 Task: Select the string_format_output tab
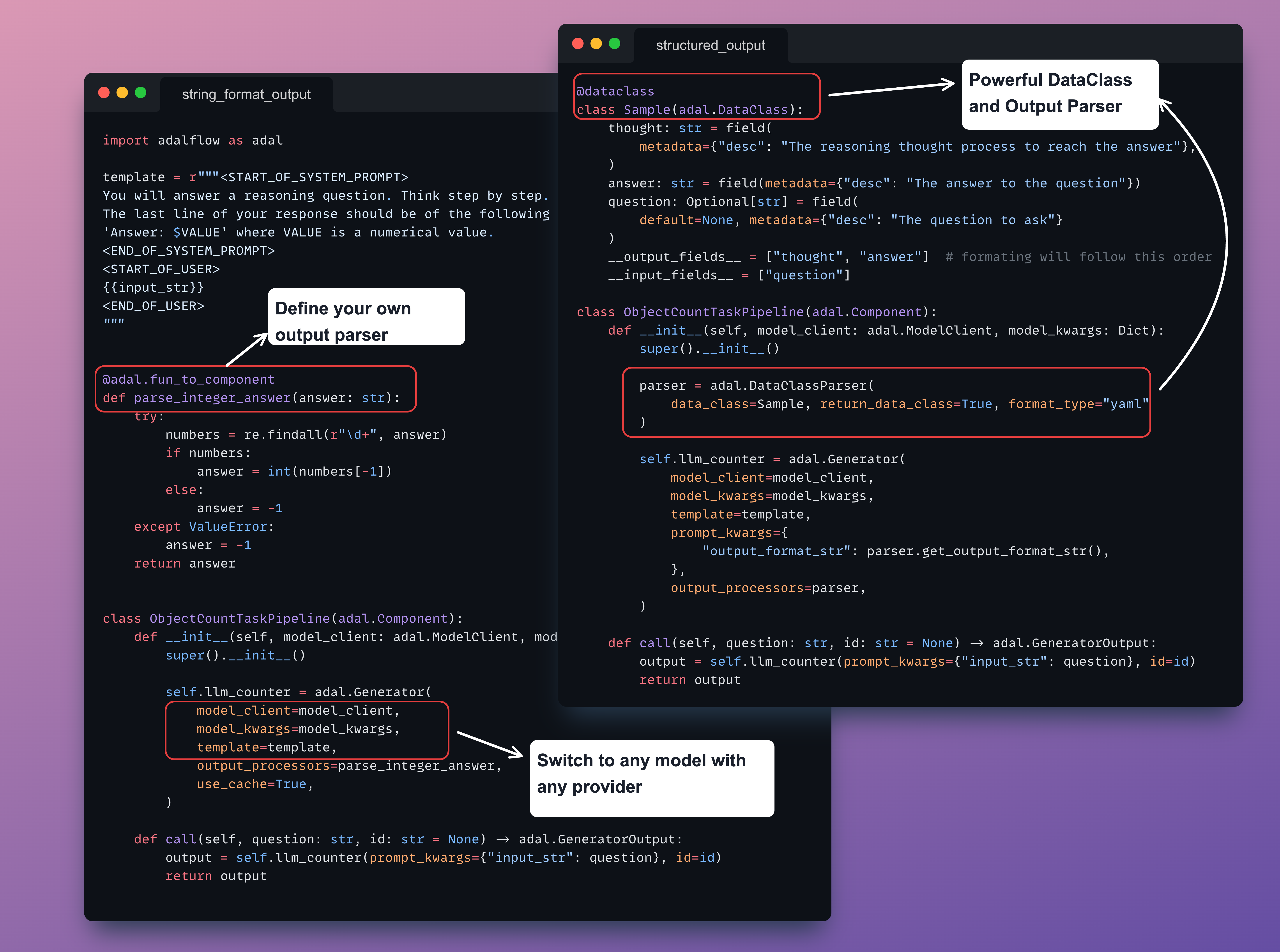(246, 95)
